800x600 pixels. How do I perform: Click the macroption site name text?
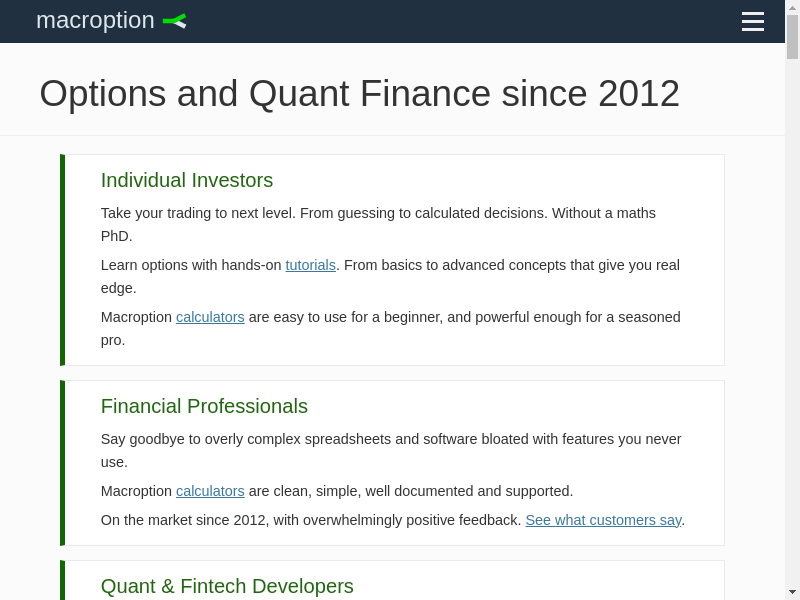tap(95, 20)
